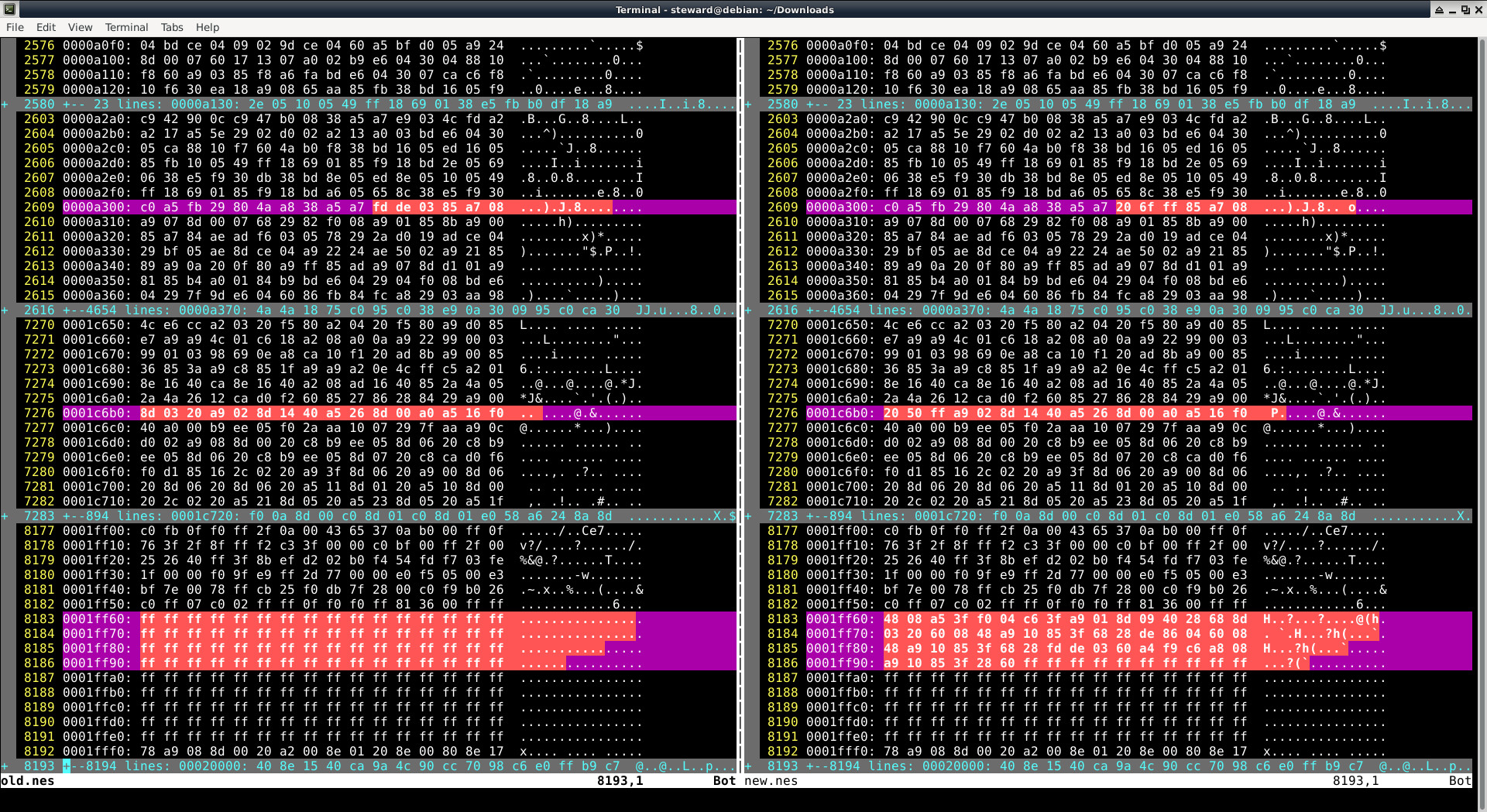Viewport: 1487px width, 812px height.
Task: Click offset 0001c650 on right line 7270
Action: [x=841, y=325]
